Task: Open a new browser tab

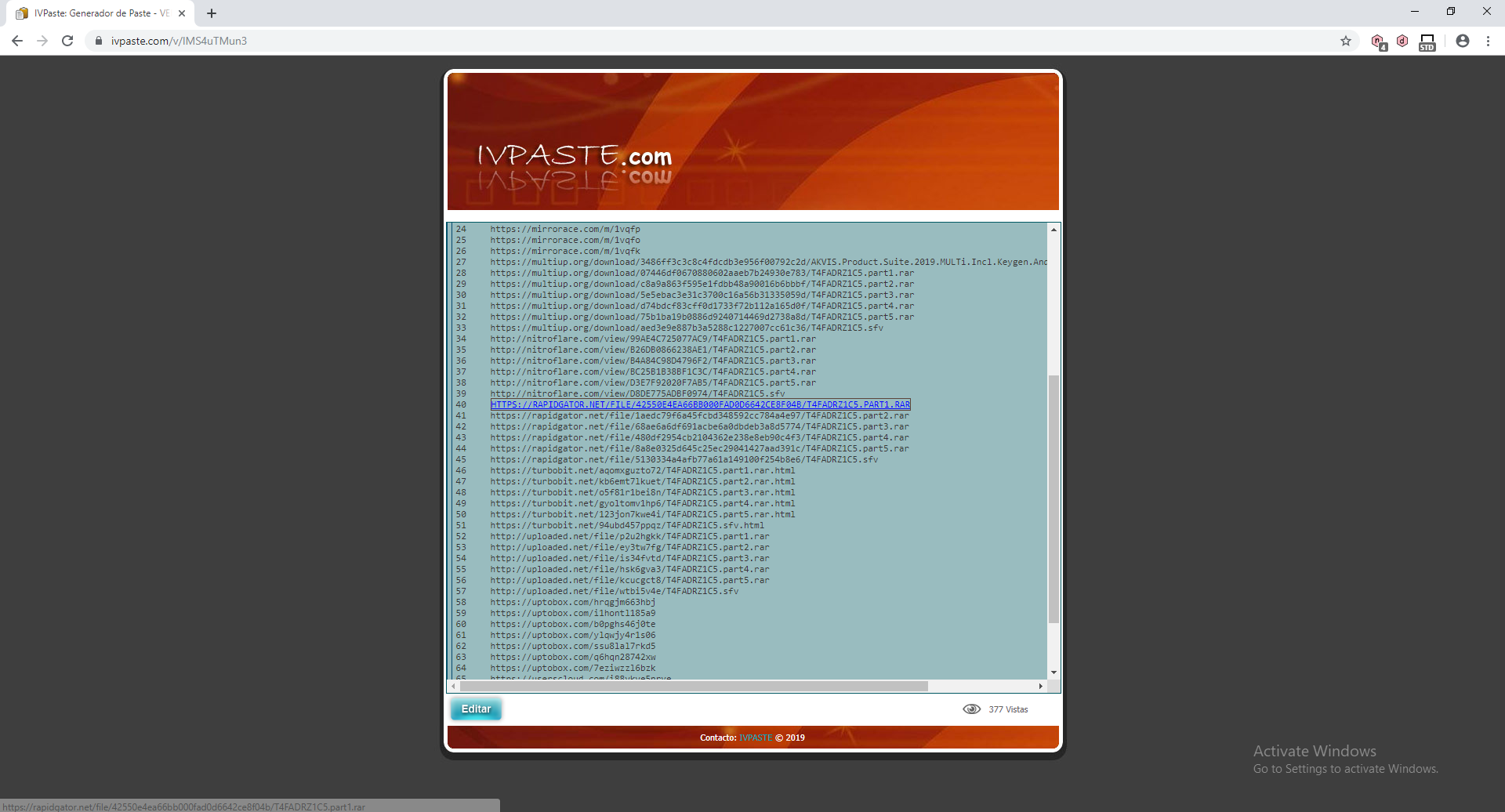Action: tap(211, 13)
